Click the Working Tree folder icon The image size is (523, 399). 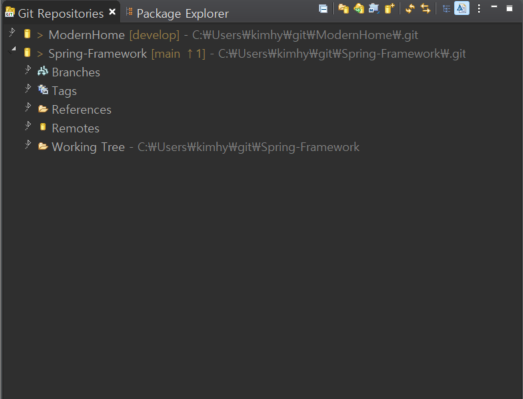(43, 146)
